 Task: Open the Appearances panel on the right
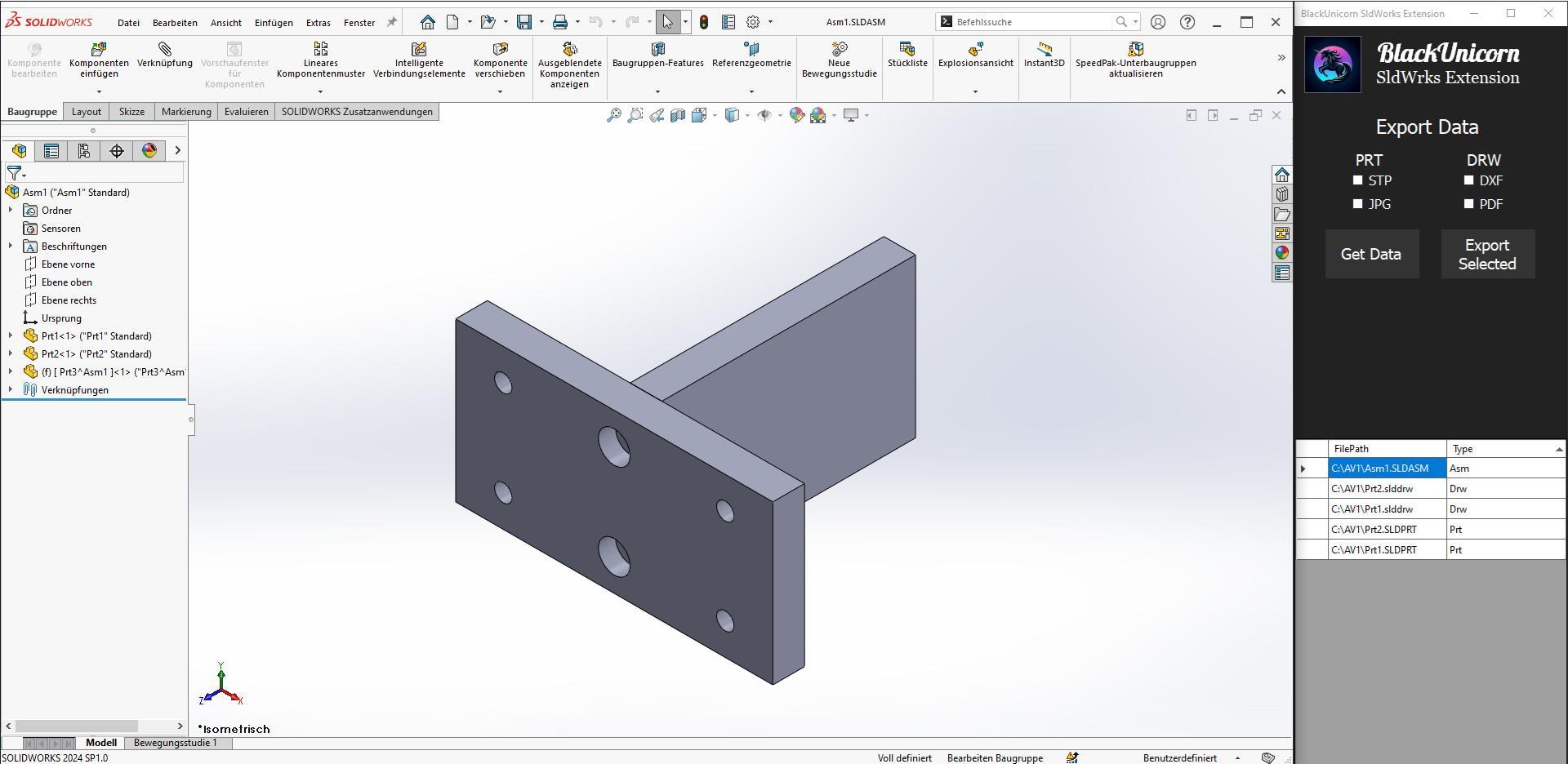pos(1282,253)
